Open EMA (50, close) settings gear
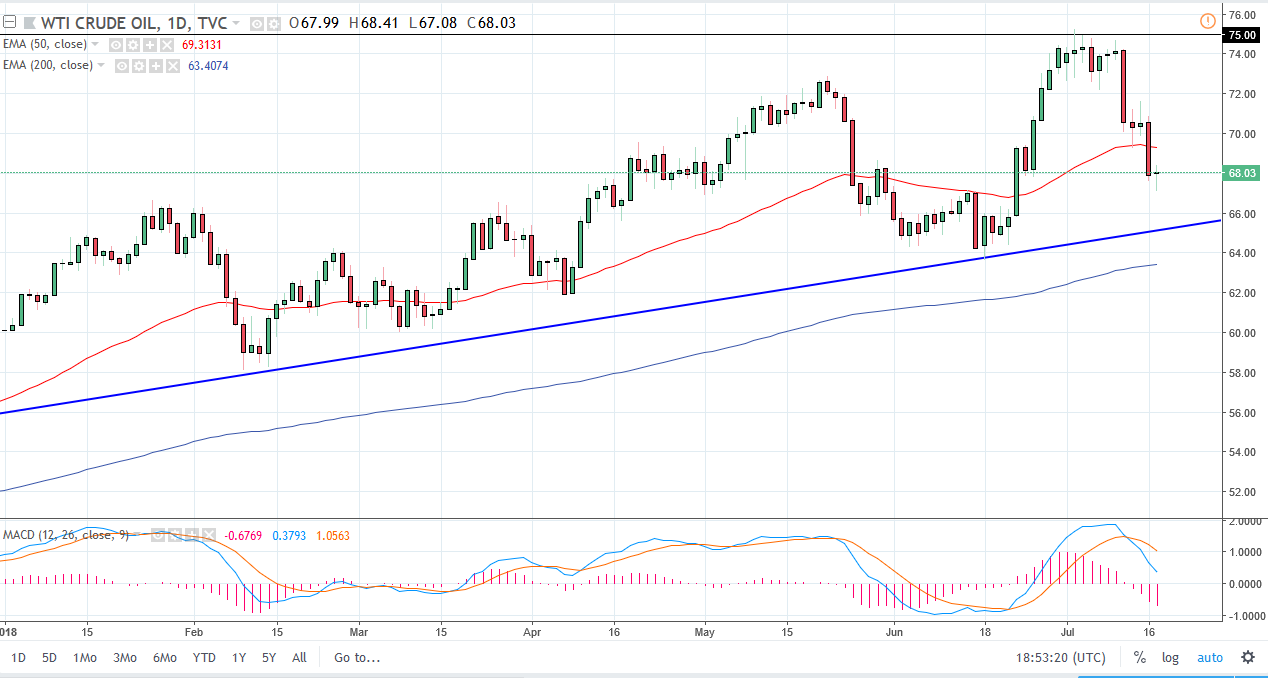 tap(131, 44)
